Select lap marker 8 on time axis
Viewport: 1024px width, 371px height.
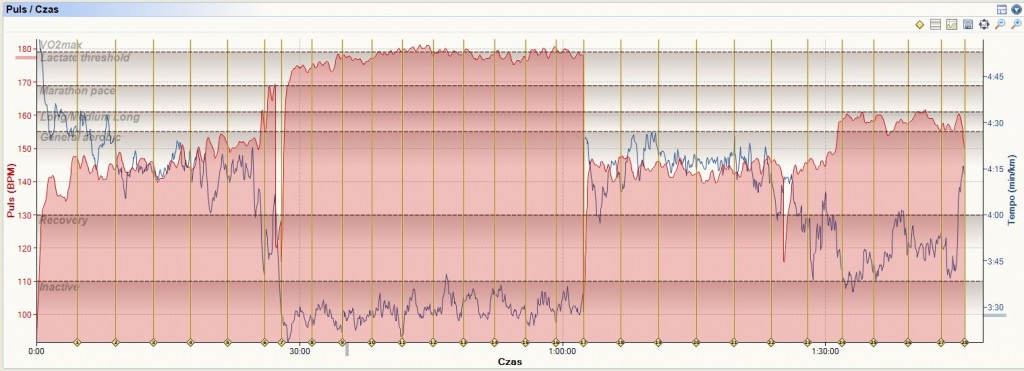pyautogui.click(x=312, y=342)
